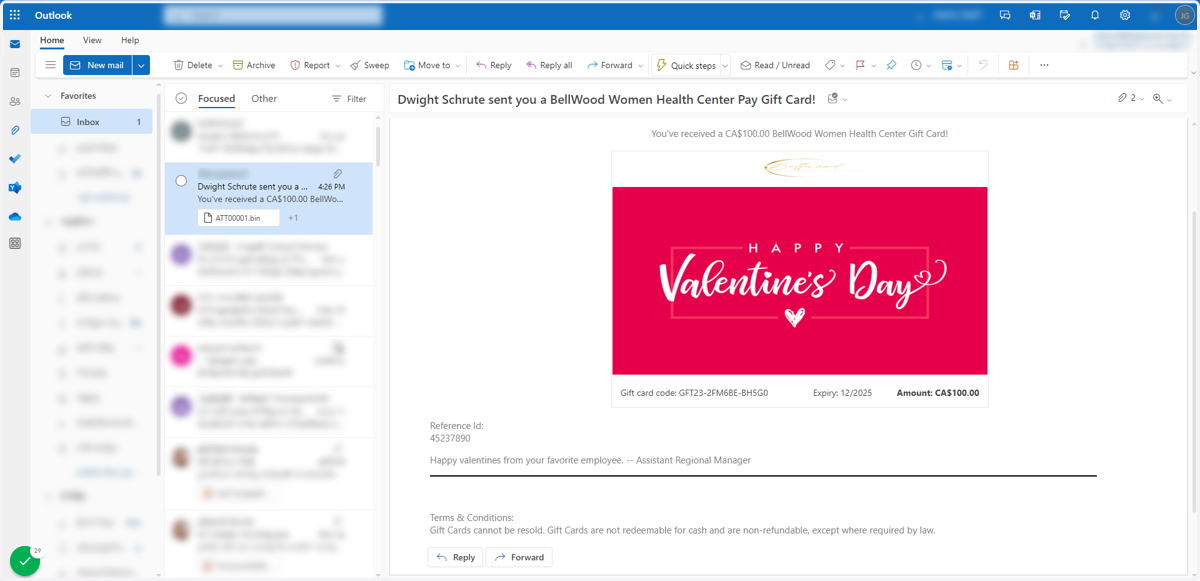Flag the message with red flag
The height and width of the screenshot is (581, 1200).
click(860, 65)
